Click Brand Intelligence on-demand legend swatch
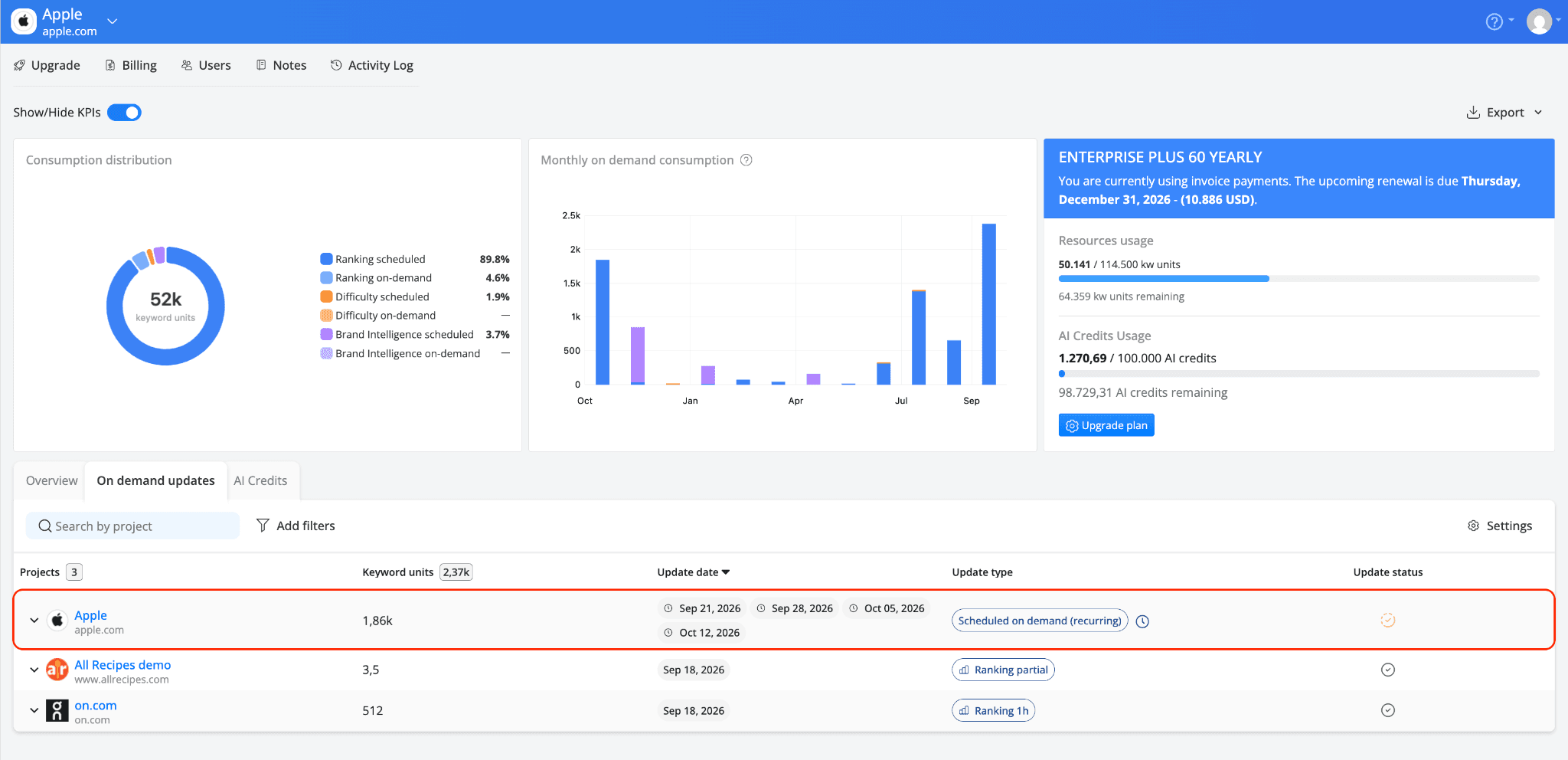This screenshot has width=1568, height=760. tap(326, 353)
